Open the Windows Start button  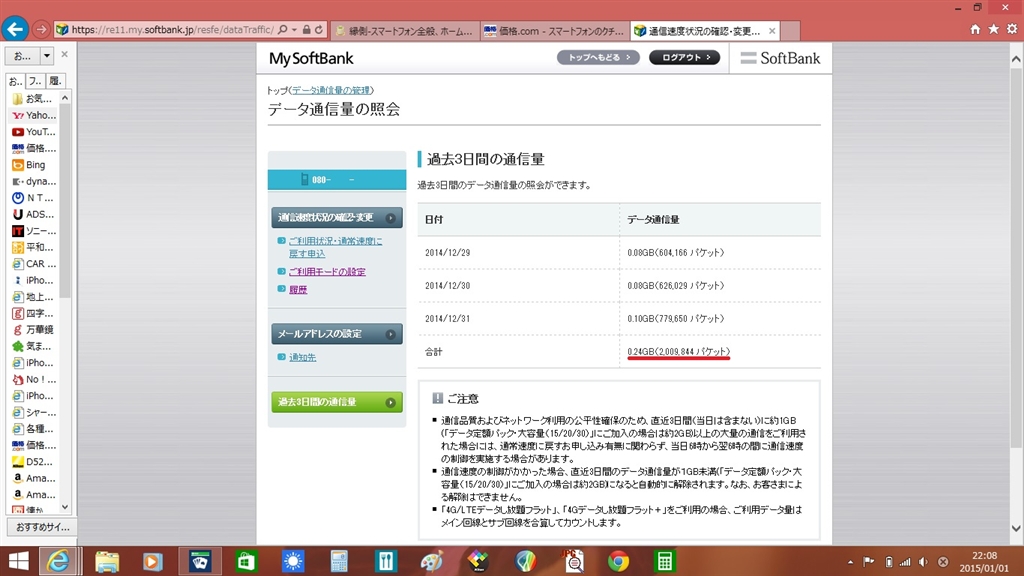click(18, 561)
